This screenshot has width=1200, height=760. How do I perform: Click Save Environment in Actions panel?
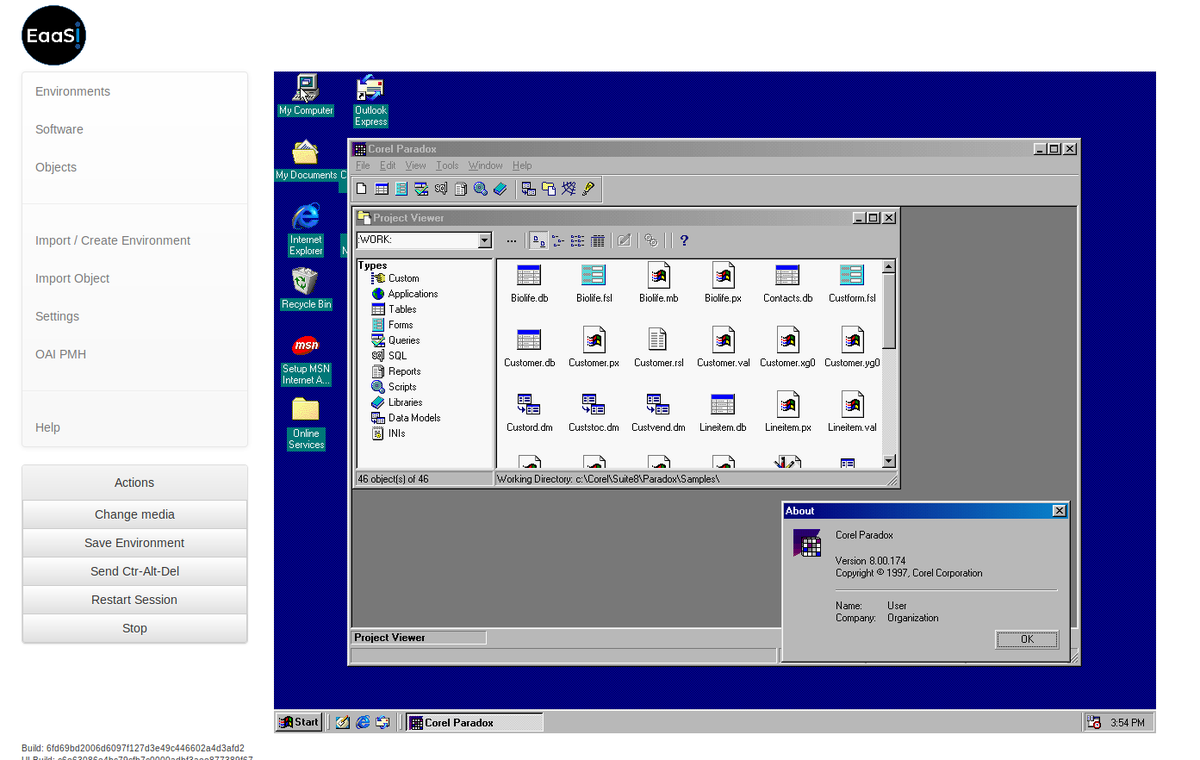(134, 543)
